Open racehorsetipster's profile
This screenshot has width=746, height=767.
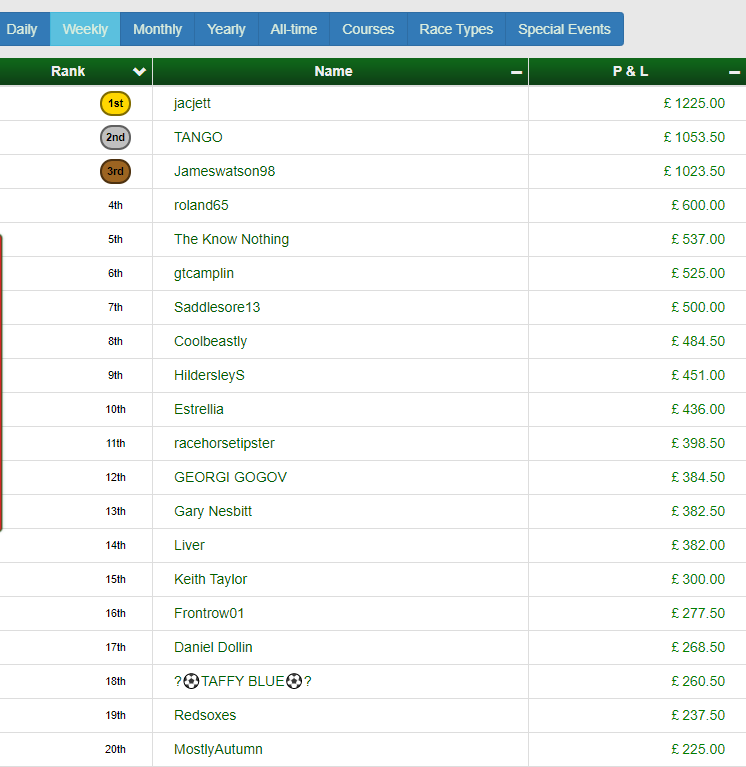224,443
